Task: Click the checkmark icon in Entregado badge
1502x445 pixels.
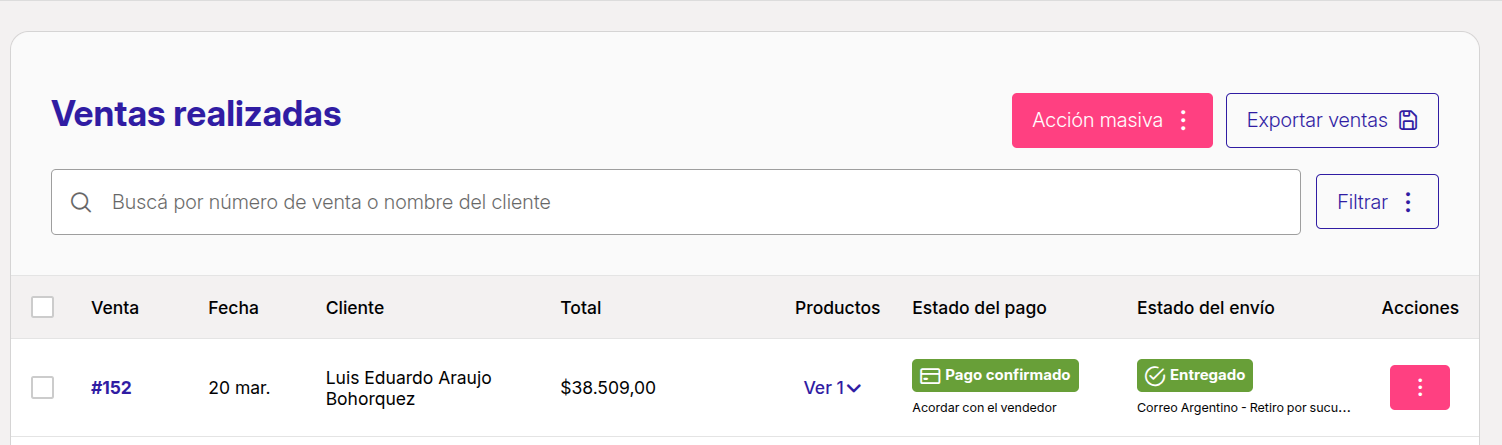Action: [x=1155, y=376]
